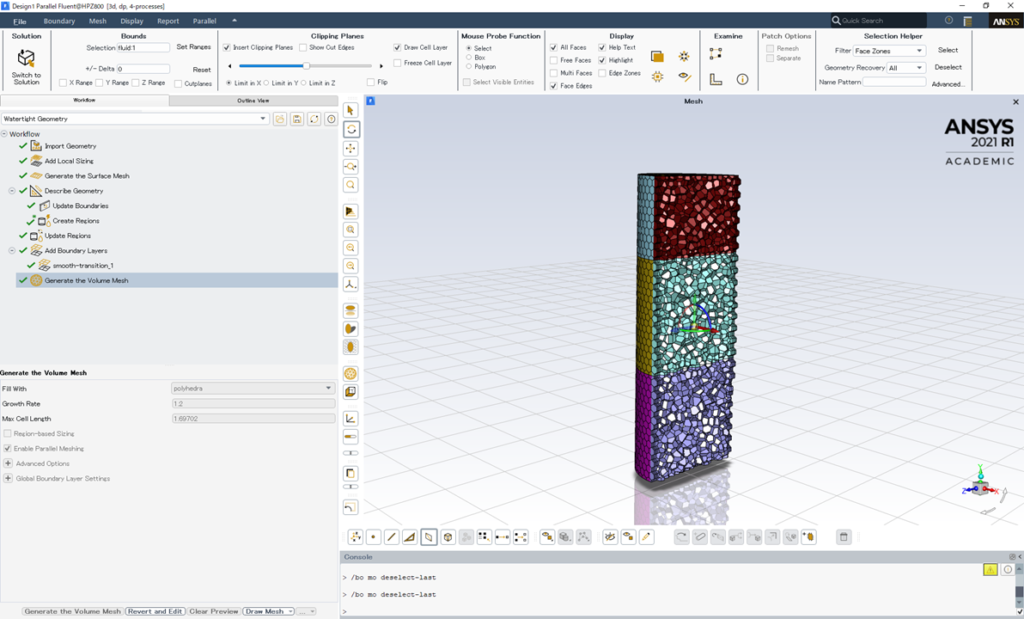
Task: Click the mouse select pointer tool
Action: (351, 110)
